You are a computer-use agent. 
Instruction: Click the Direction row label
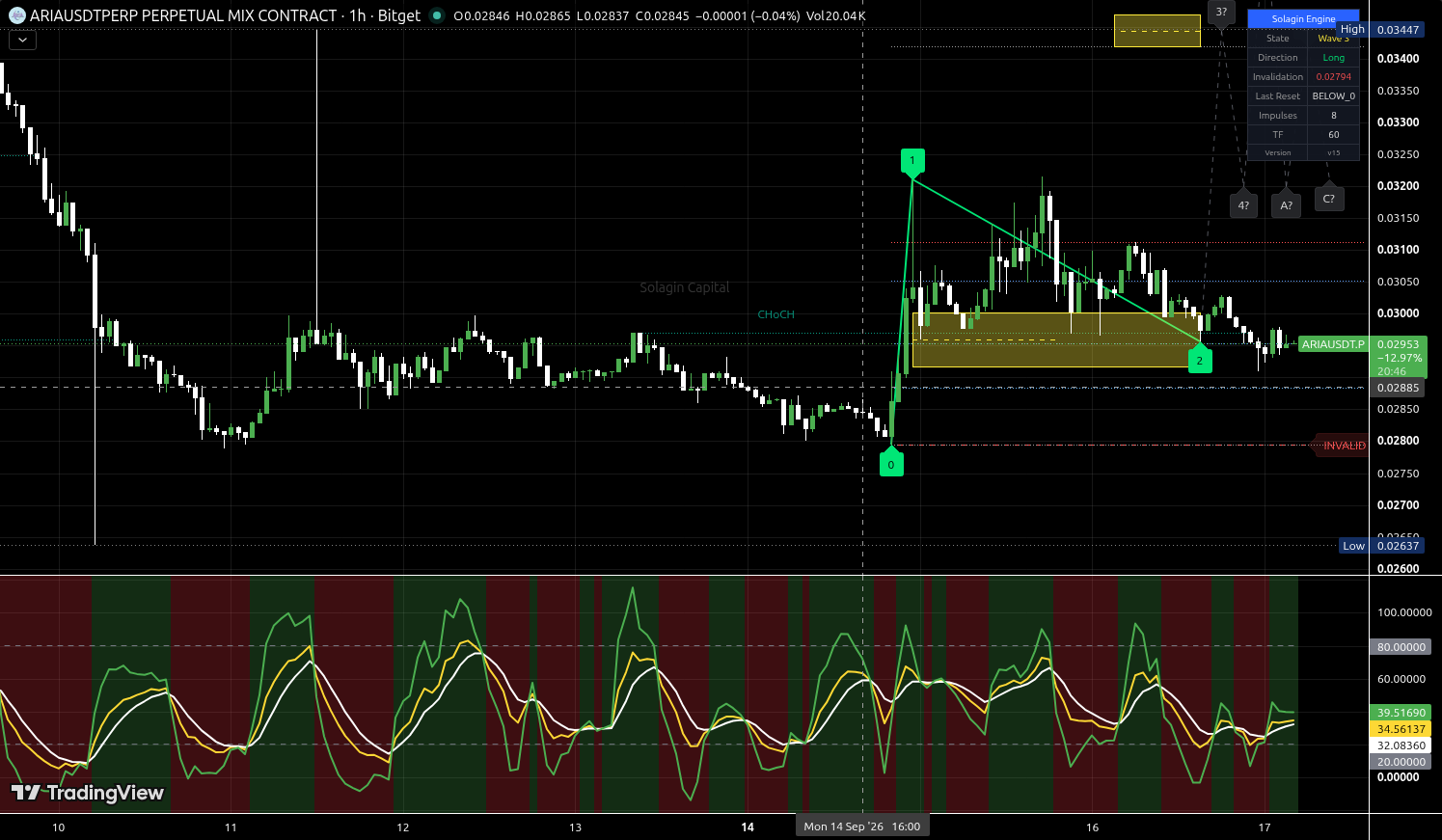coord(1278,58)
